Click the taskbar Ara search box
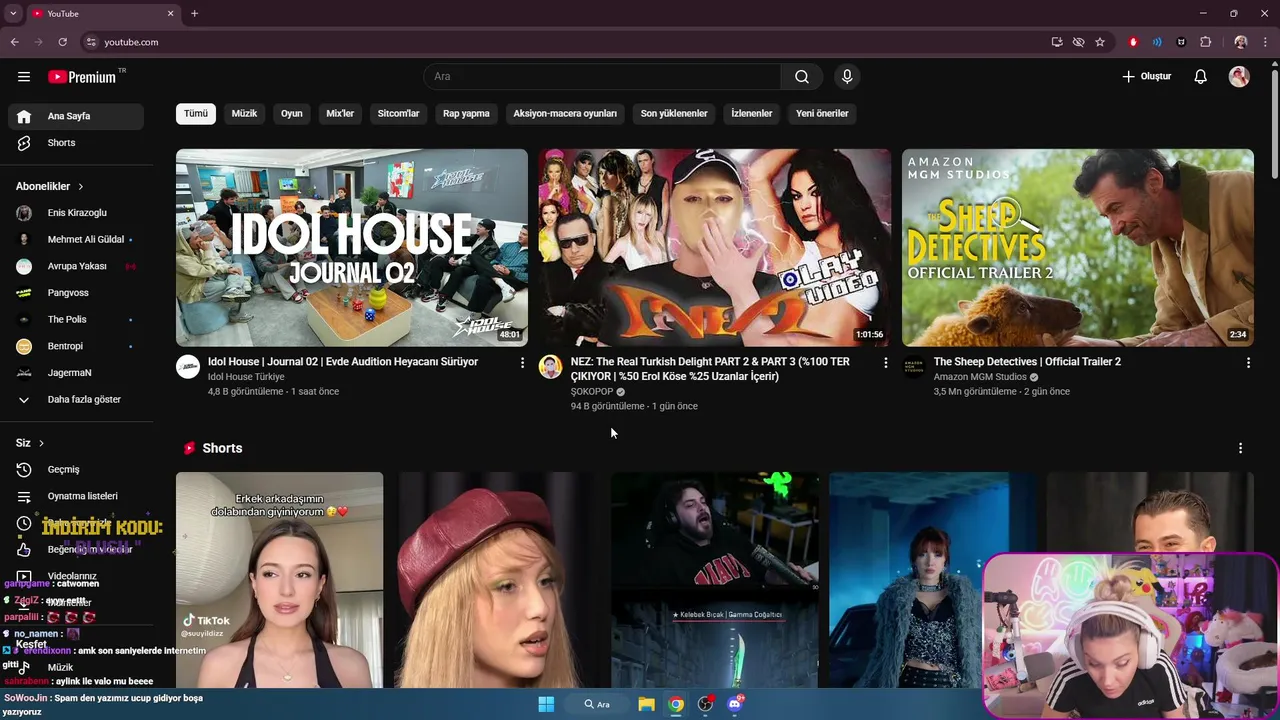Image resolution: width=1280 pixels, height=720 pixels. (597, 704)
